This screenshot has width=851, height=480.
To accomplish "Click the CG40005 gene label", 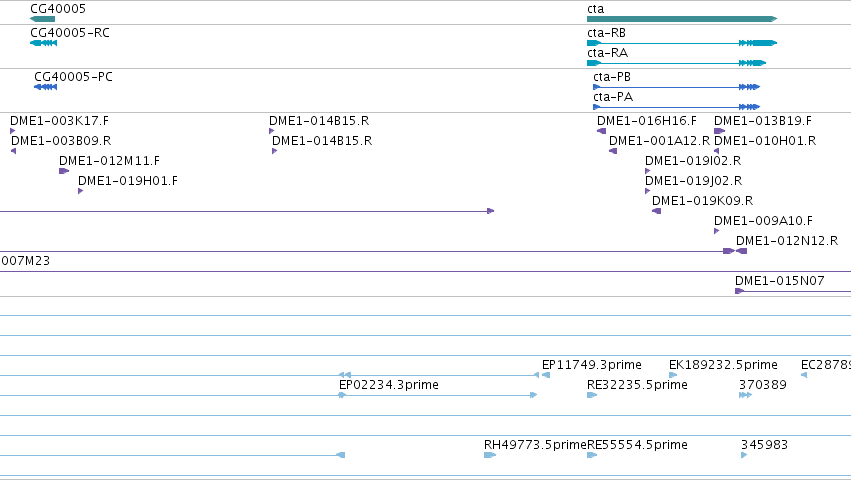I will [x=58, y=9].
